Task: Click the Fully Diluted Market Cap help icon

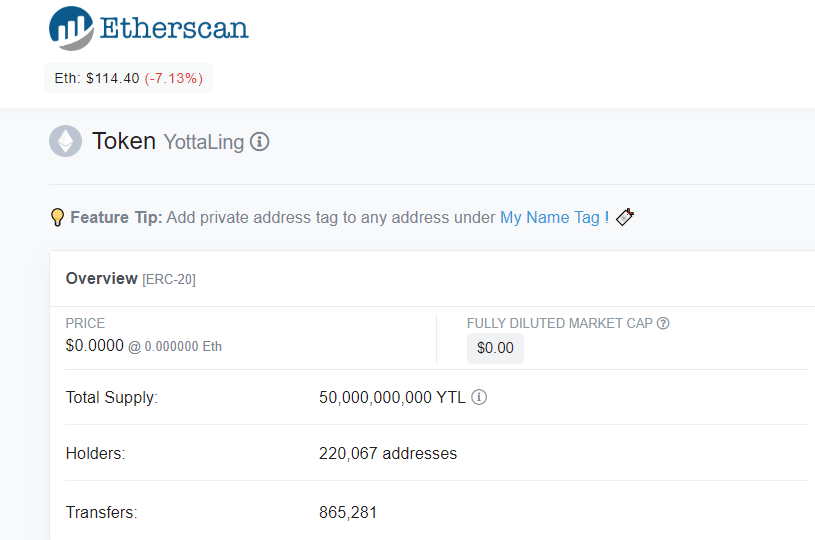Action: 663,323
